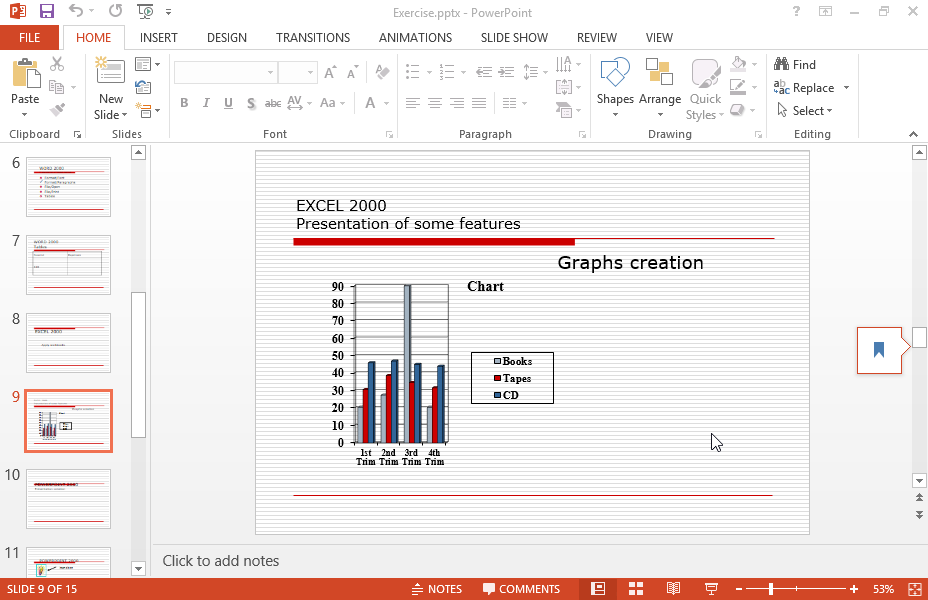
Task: Align text left
Action: tap(413, 103)
